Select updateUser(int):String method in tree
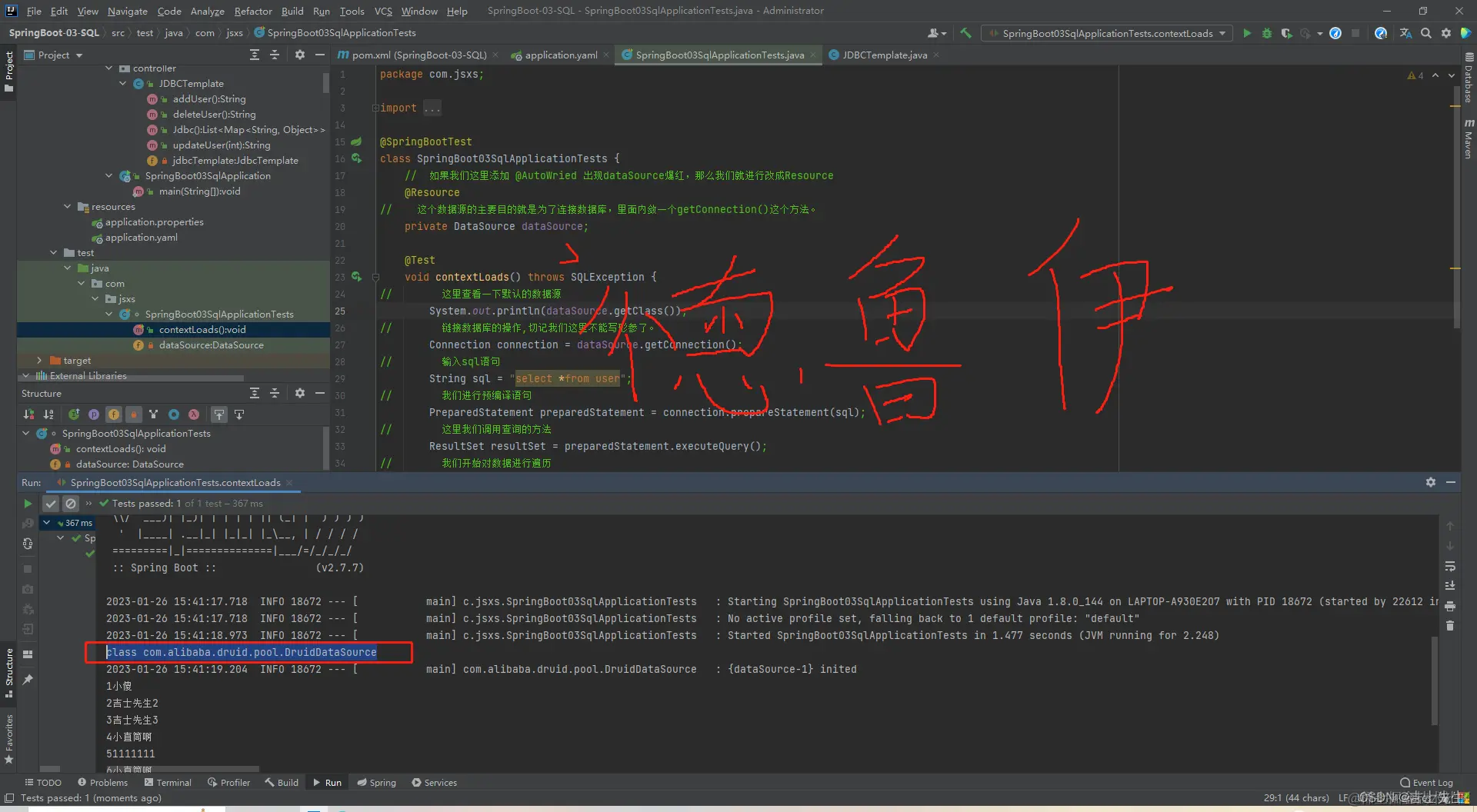The width and height of the screenshot is (1477, 812). tap(221, 145)
